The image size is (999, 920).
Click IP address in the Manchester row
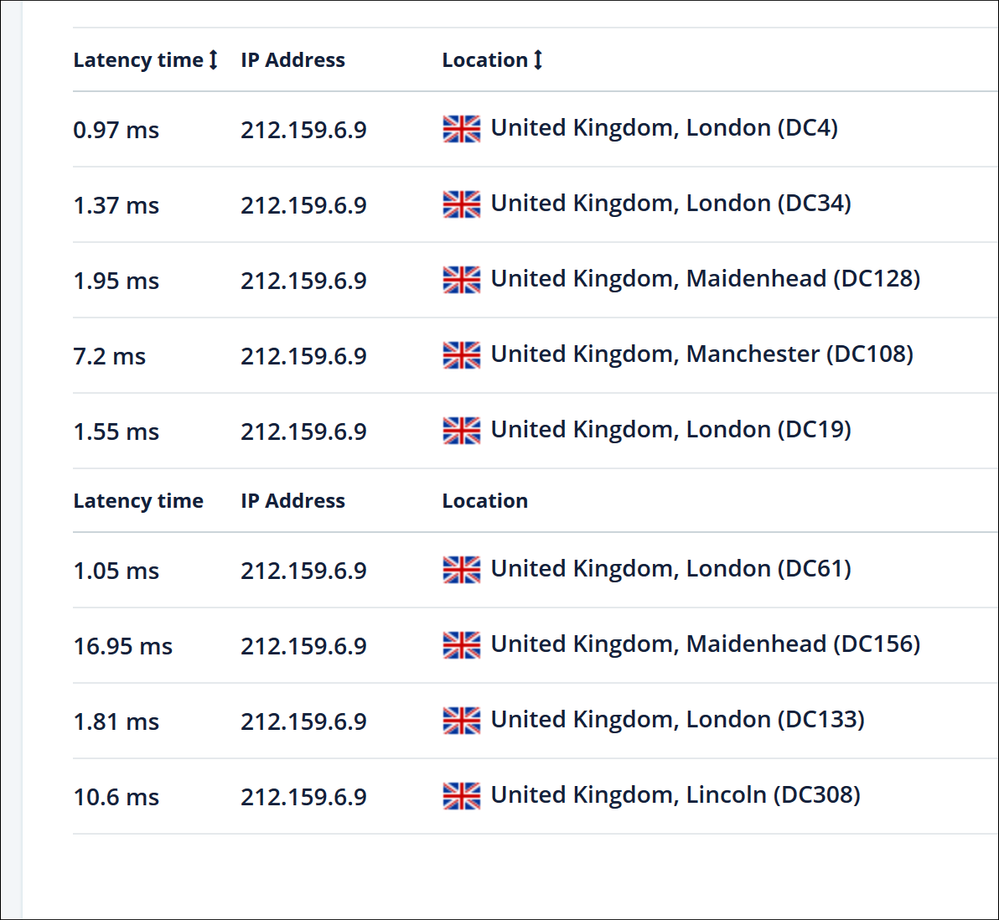pyautogui.click(x=303, y=356)
